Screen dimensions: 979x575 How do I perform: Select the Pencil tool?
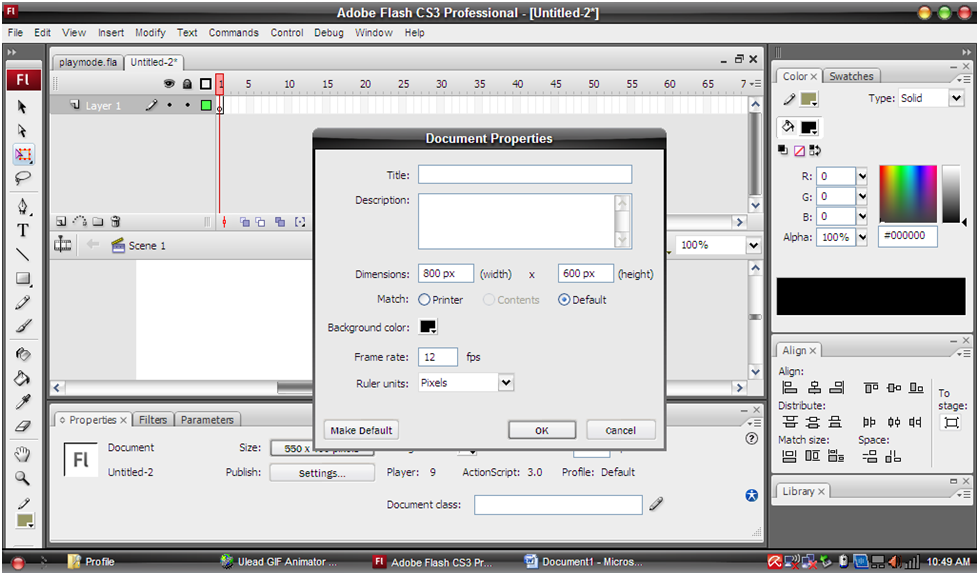pyautogui.click(x=22, y=302)
